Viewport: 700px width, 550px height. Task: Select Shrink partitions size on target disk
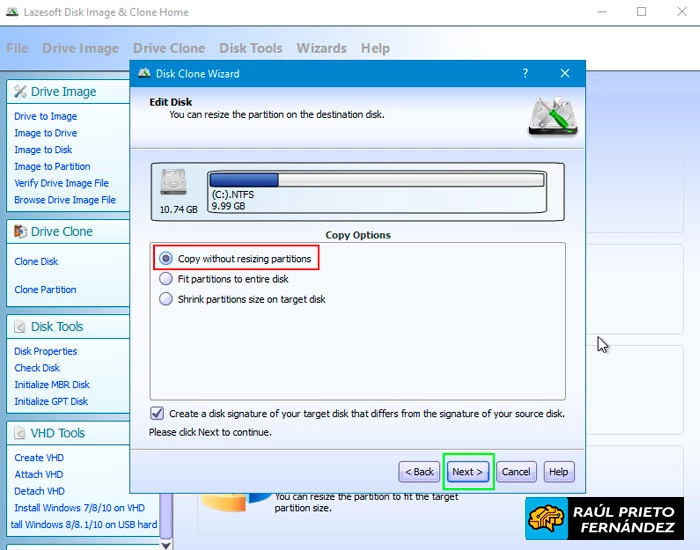[166, 299]
